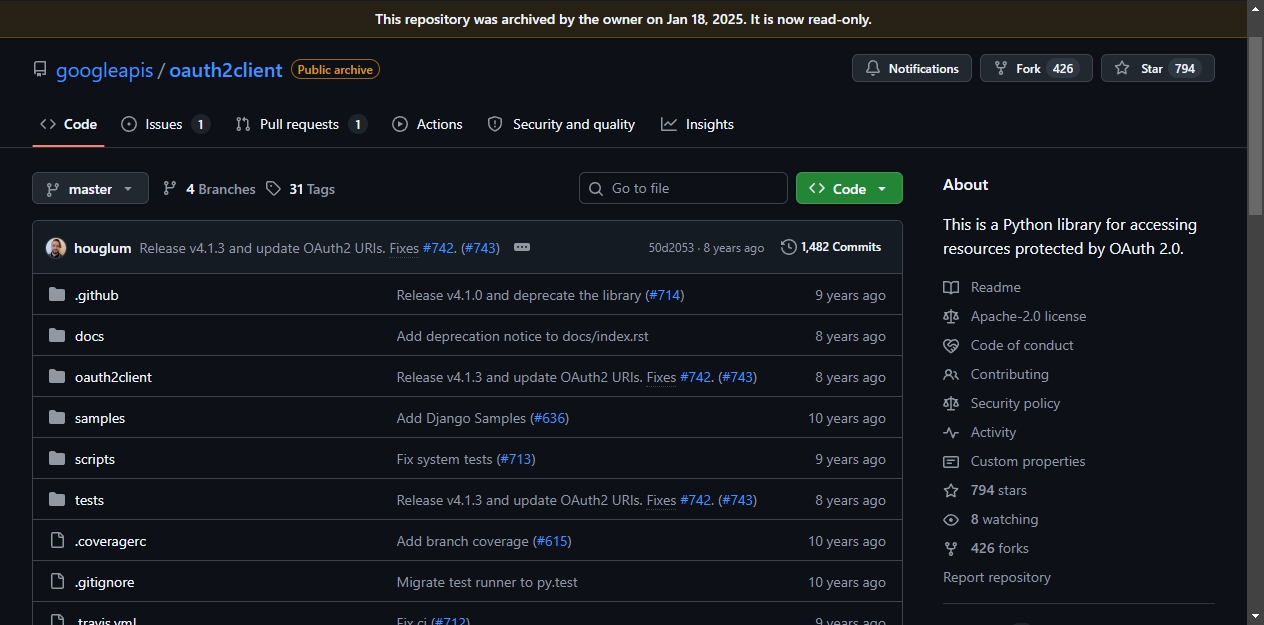
Task: Open the .github folder icon
Action: tap(57, 295)
